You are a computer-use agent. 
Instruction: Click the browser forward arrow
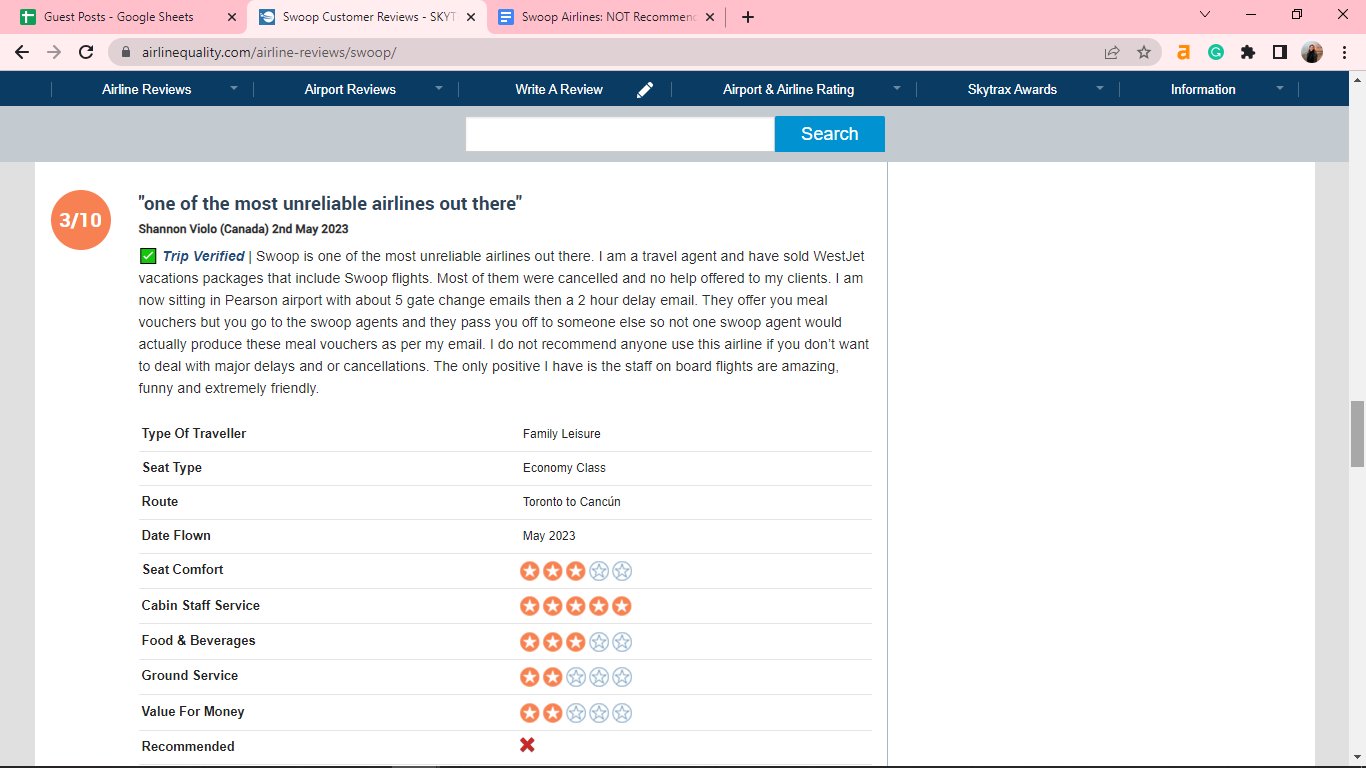54,52
